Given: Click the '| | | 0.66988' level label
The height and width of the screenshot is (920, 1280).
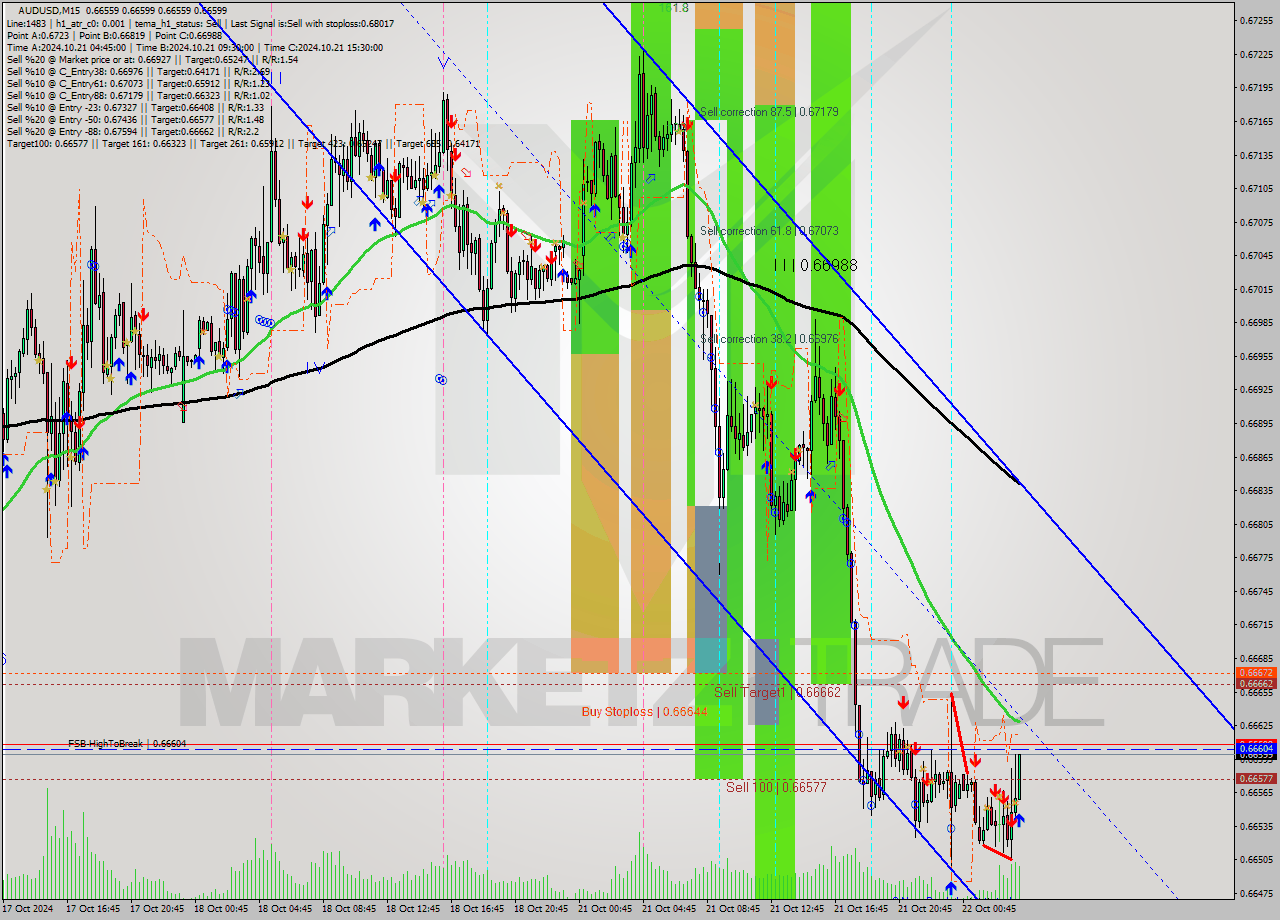Looking at the screenshot, I should click(815, 265).
